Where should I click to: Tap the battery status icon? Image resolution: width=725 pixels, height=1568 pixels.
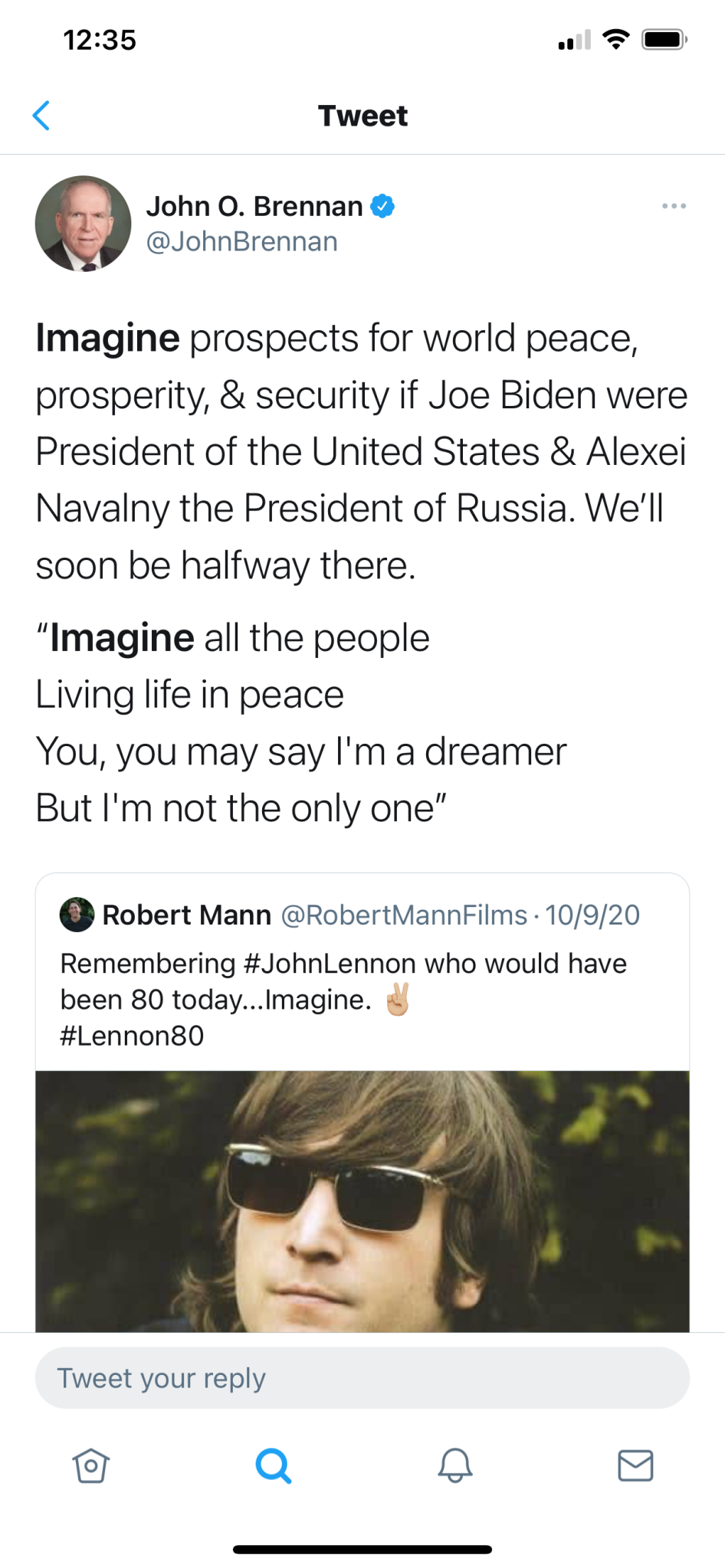pyautogui.click(x=664, y=39)
